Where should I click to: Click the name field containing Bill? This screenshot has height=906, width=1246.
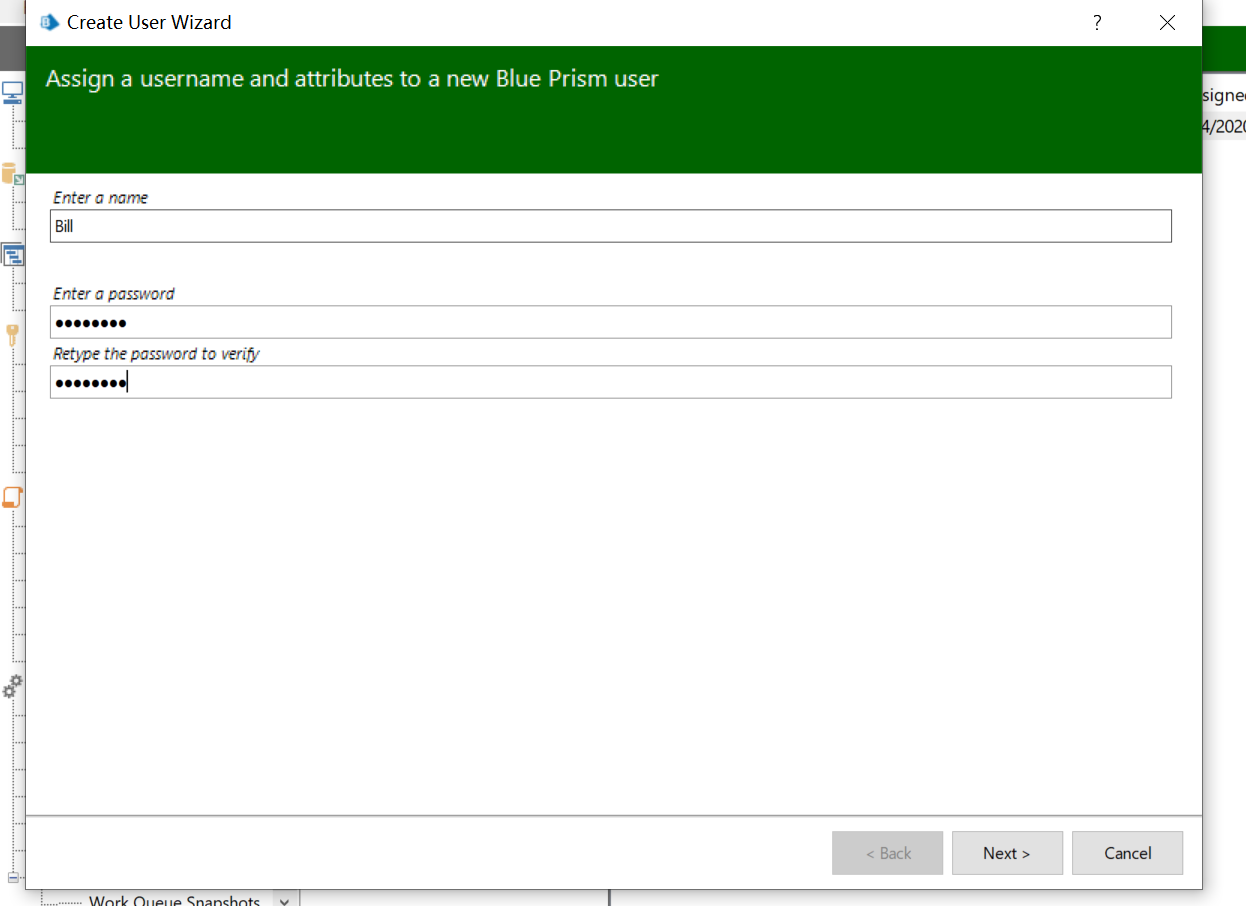click(x=611, y=226)
